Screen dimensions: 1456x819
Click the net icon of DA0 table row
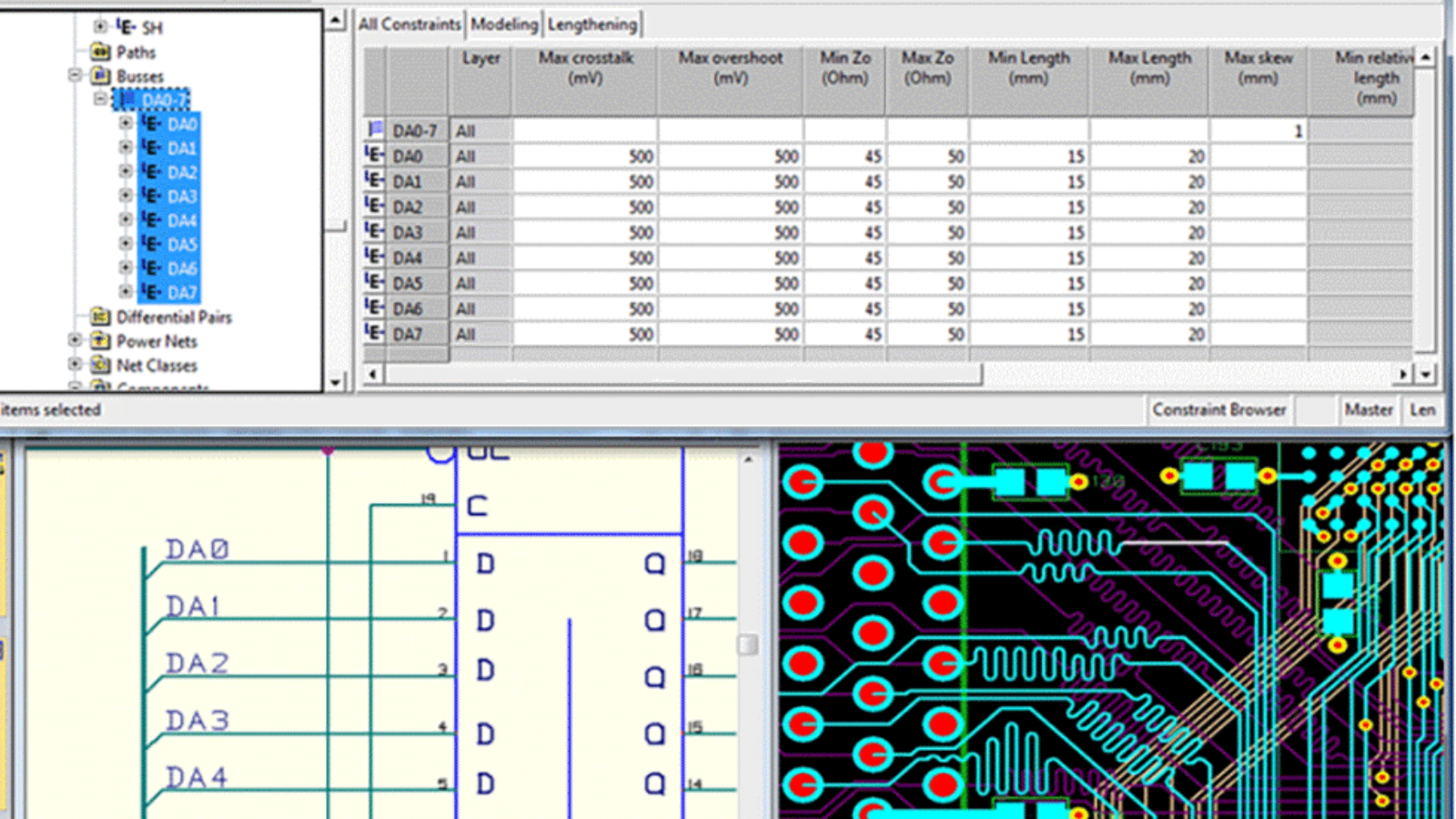(x=375, y=156)
